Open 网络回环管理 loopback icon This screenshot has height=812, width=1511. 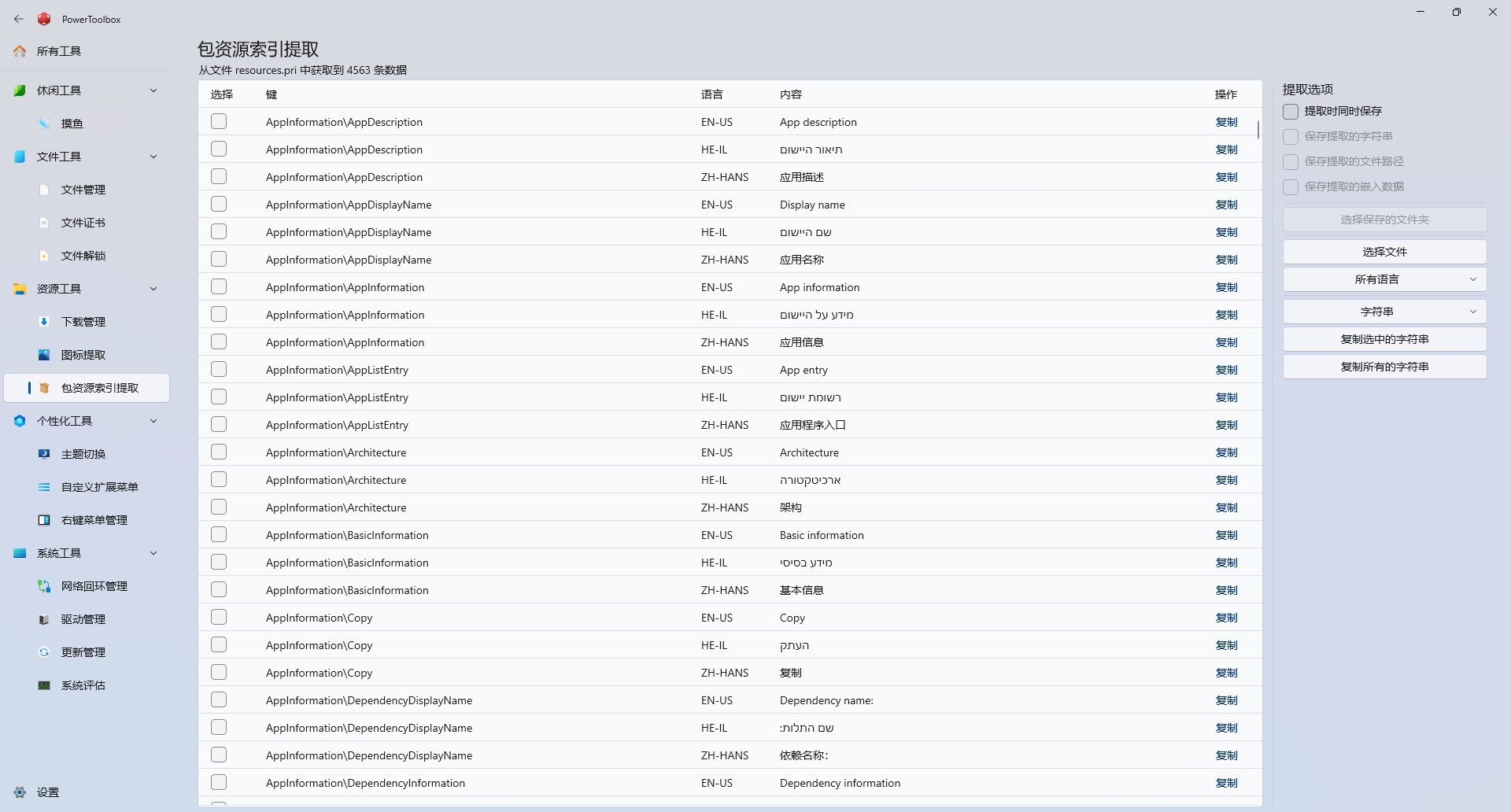[45, 586]
